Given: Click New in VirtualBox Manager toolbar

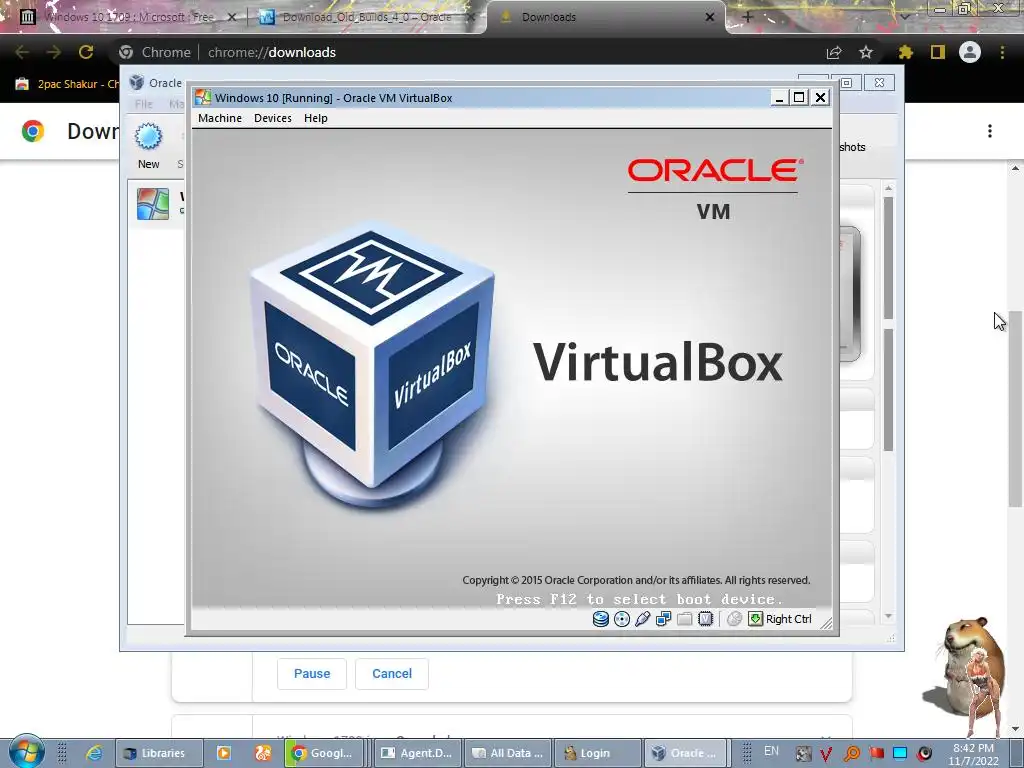Looking at the screenshot, I should pyautogui.click(x=148, y=146).
